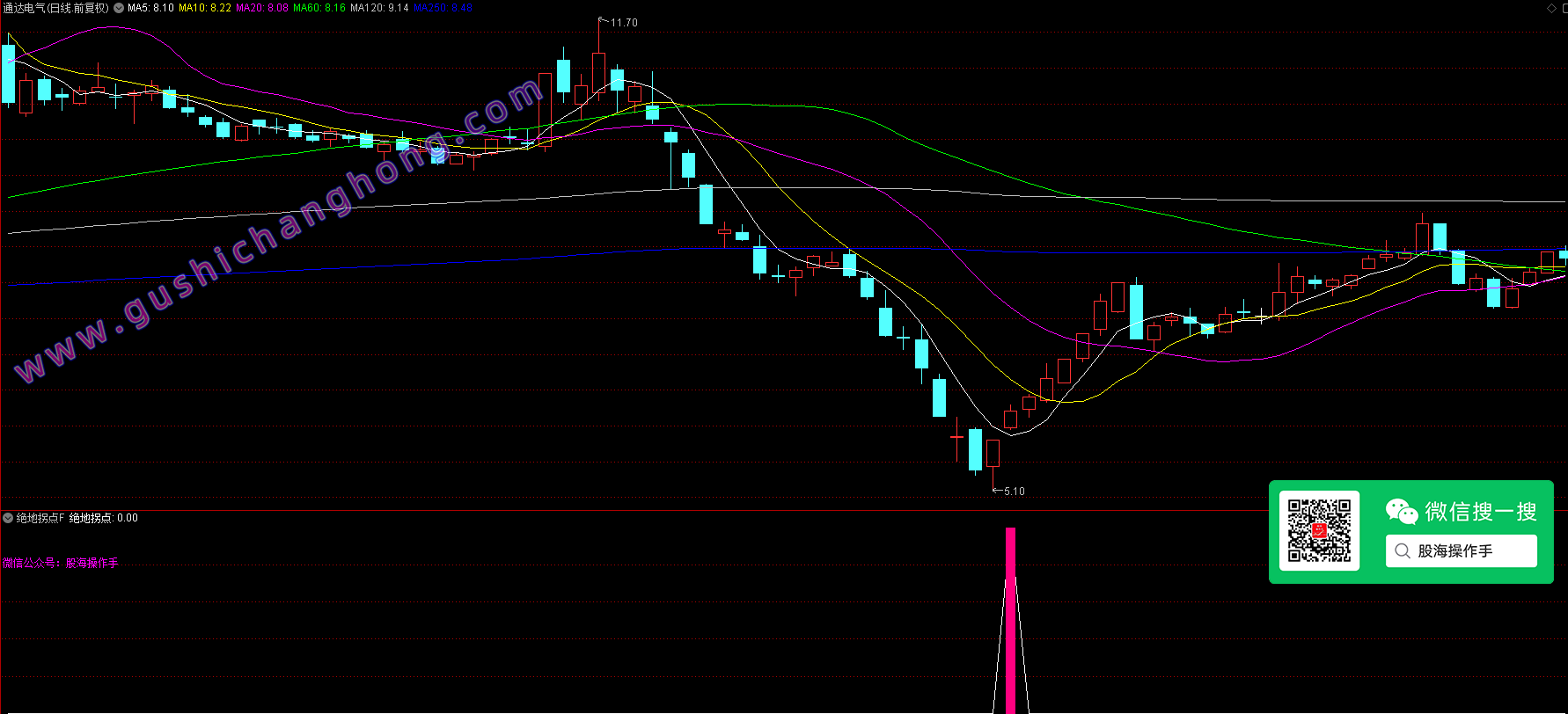Click the square icon at top-right edge
The image size is (1568, 714).
click(x=1564, y=8)
